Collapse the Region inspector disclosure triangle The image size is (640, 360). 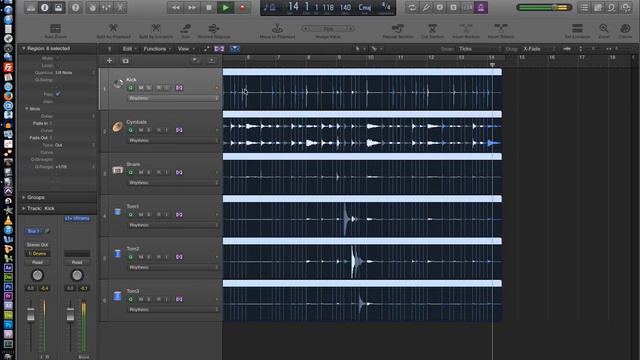click(x=23, y=48)
